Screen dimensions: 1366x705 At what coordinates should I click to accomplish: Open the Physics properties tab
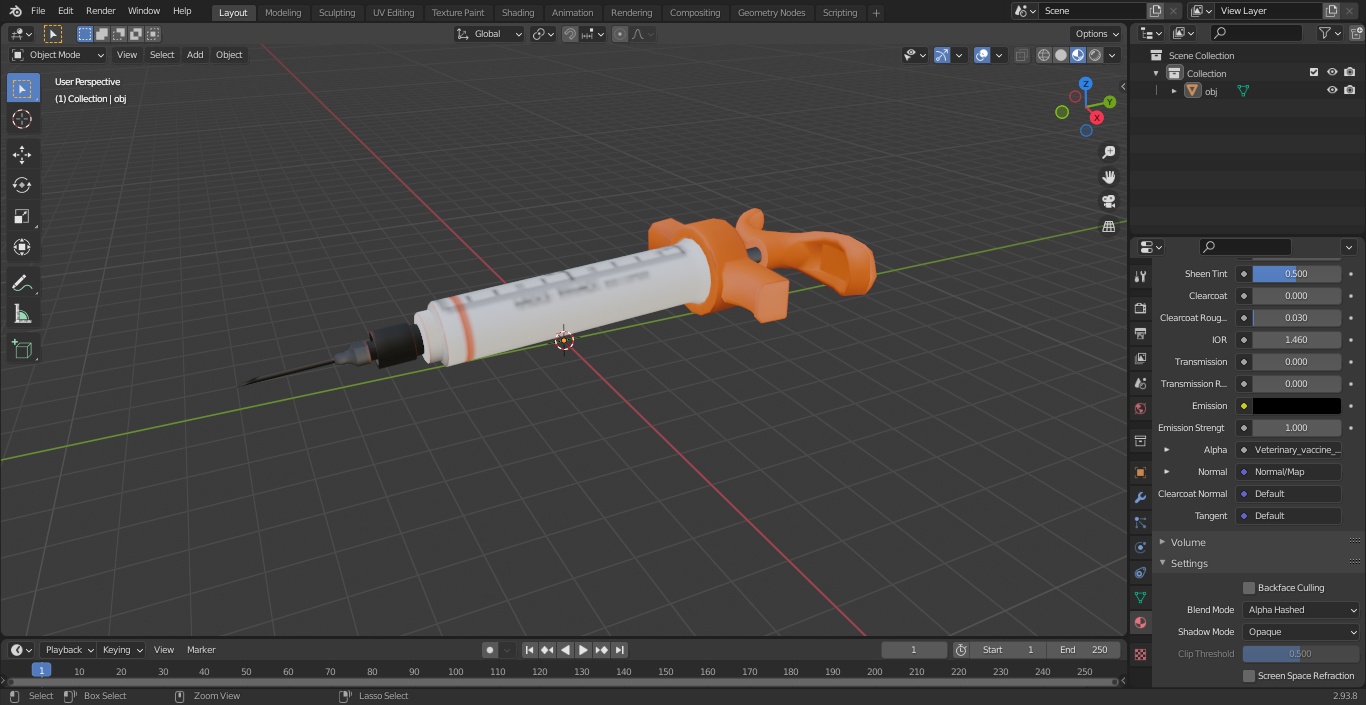pyautogui.click(x=1140, y=547)
